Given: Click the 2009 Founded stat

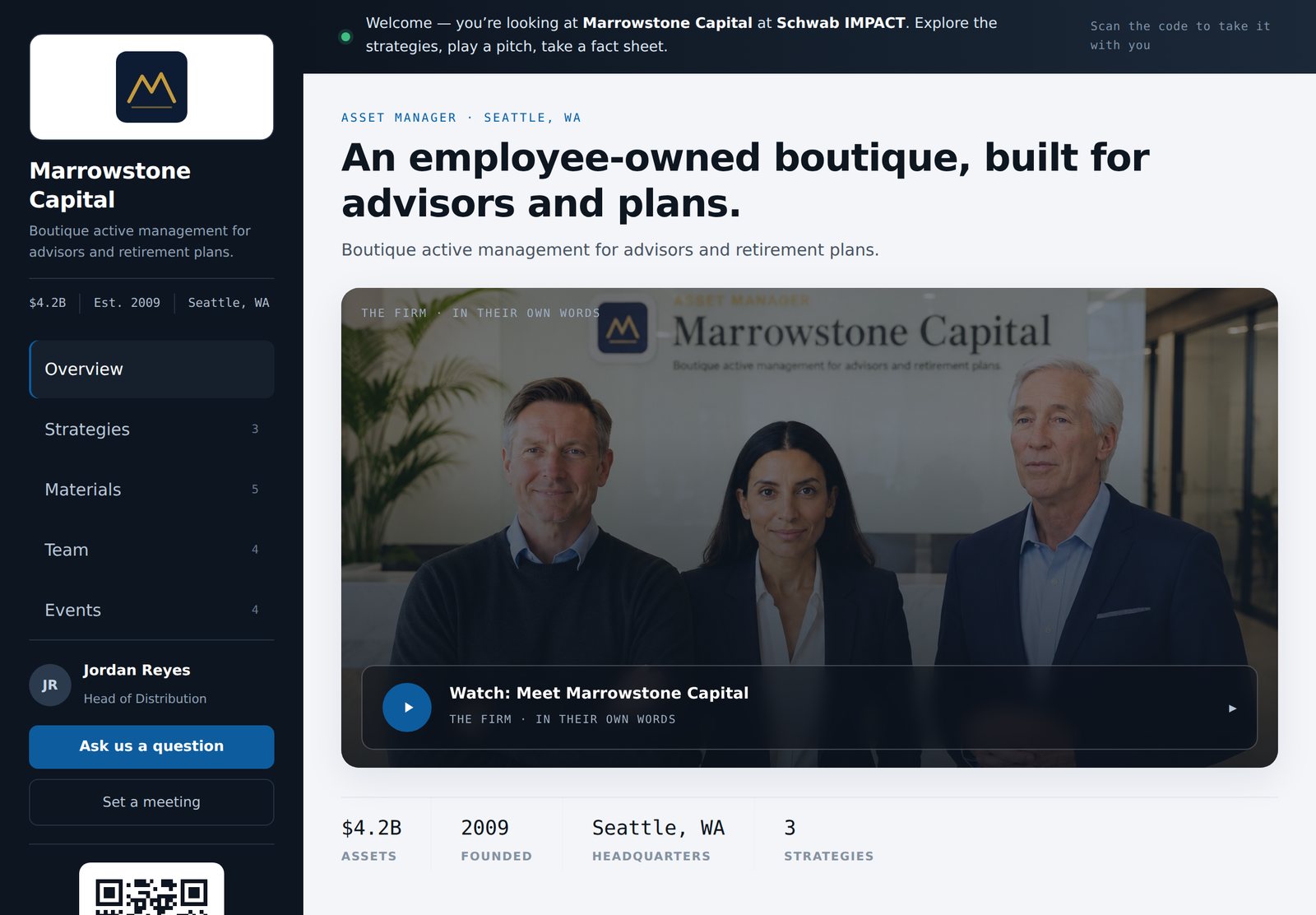Looking at the screenshot, I should (496, 839).
